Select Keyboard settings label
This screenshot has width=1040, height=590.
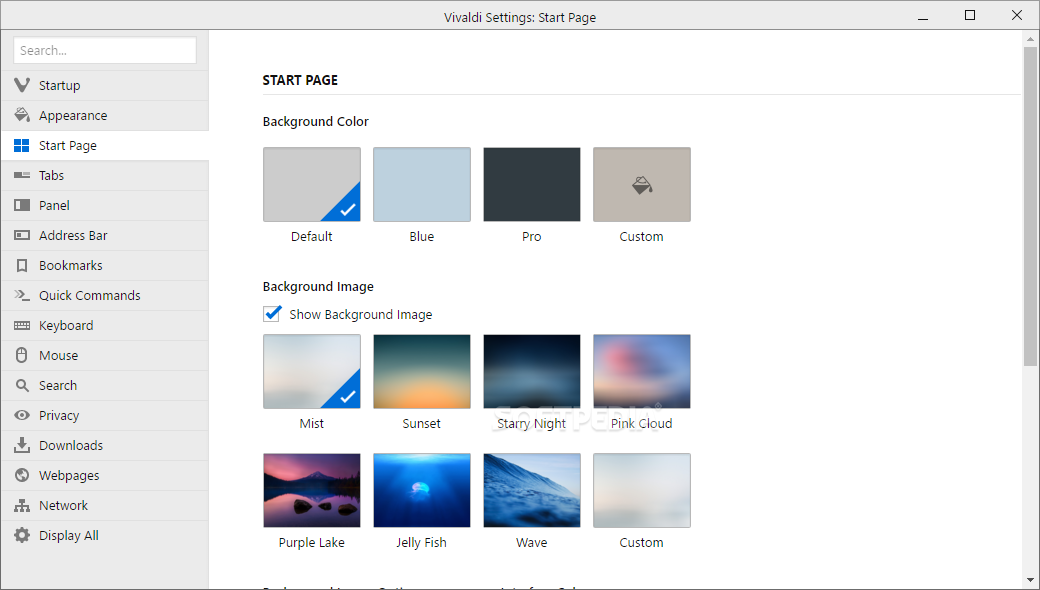pyautogui.click(x=66, y=325)
